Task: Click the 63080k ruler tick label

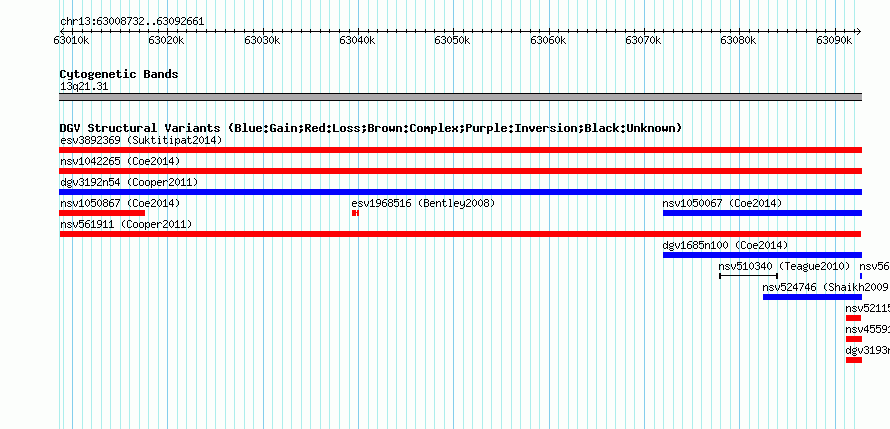Action: coord(739,41)
